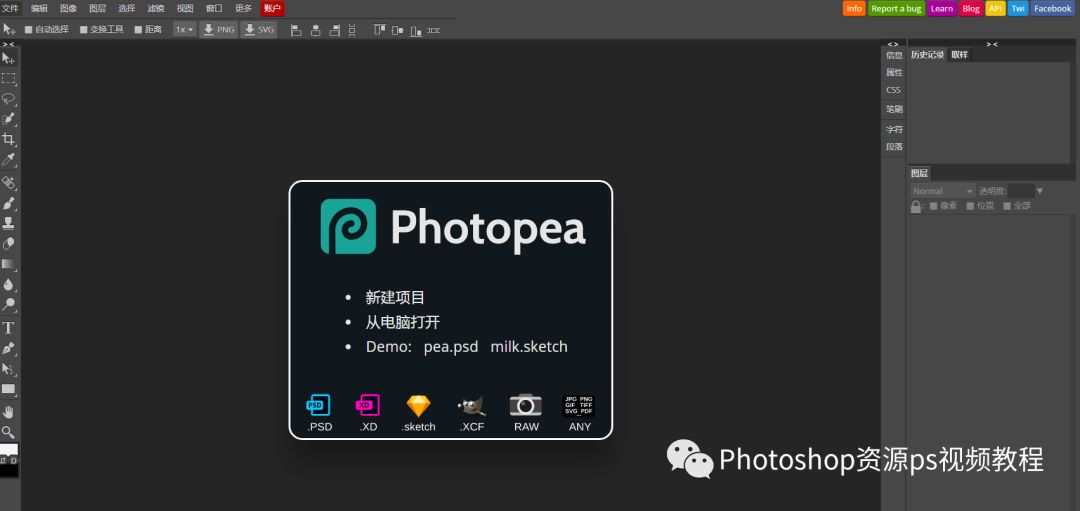Switch to the 历史记录 tab
Viewport: 1080px width, 511px height.
pos(927,55)
